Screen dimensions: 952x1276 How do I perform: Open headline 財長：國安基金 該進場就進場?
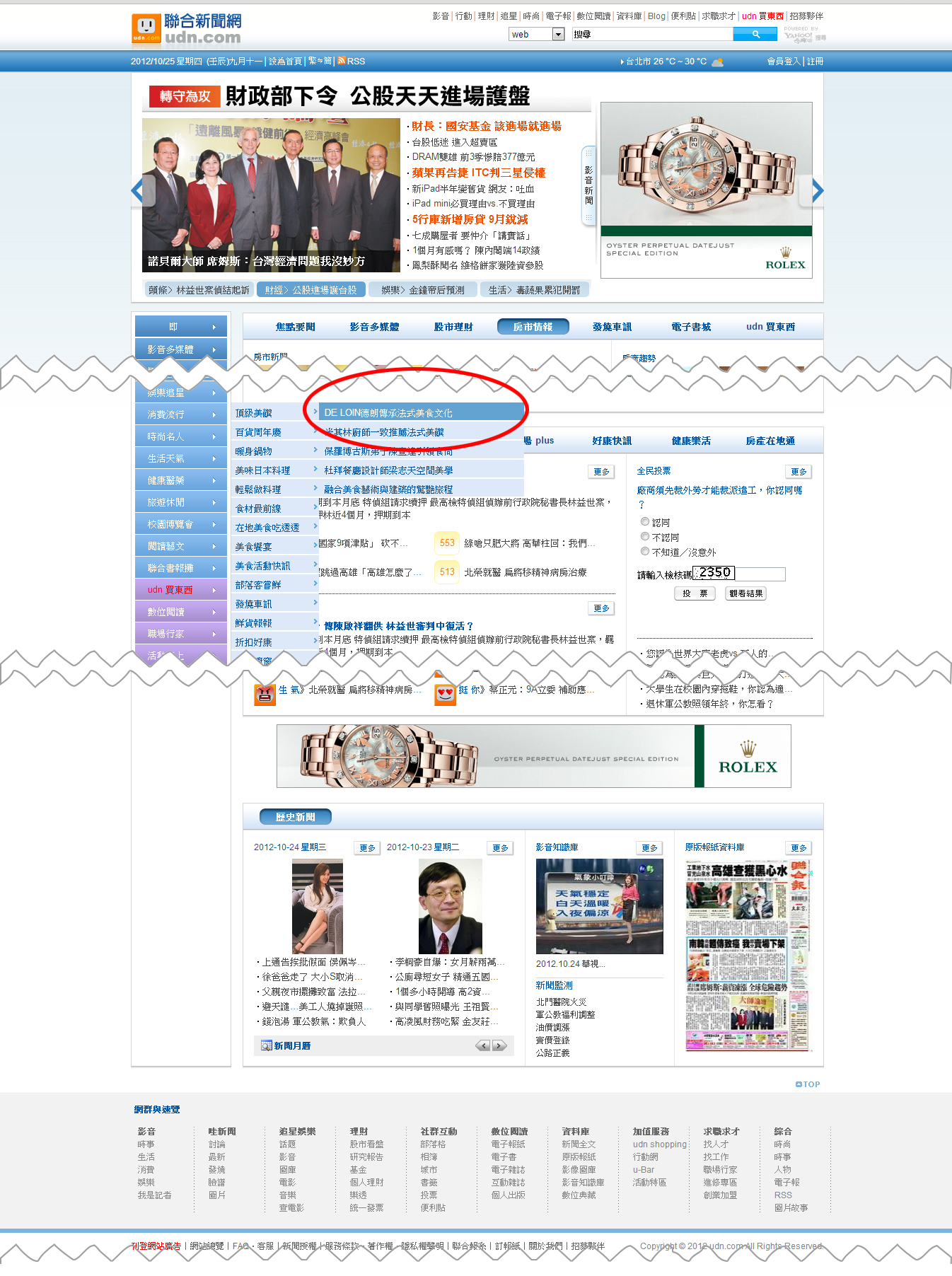[487, 126]
